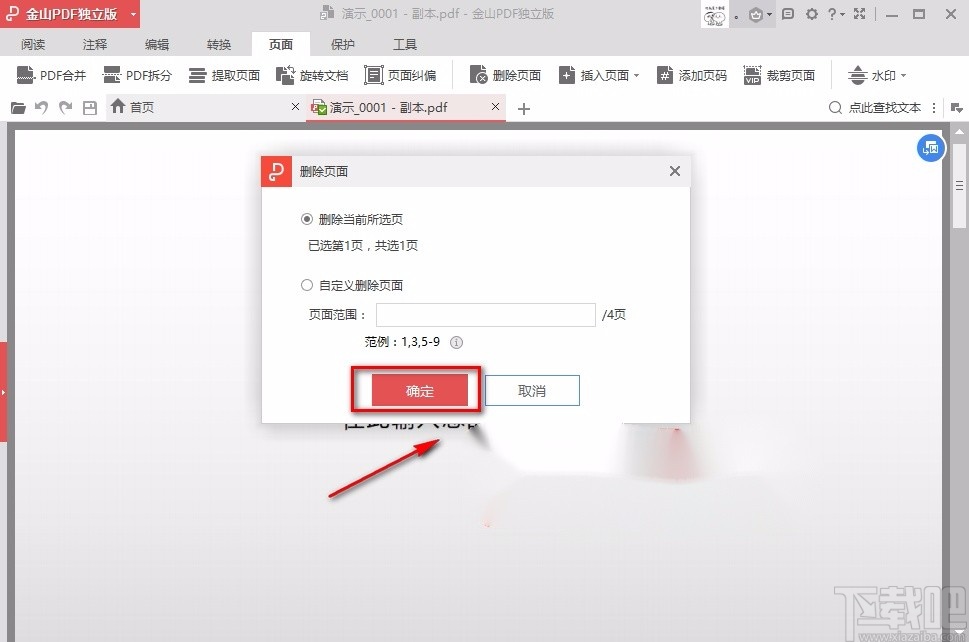The width and height of the screenshot is (969, 642).
Task: Click the 提取页面 extract pages icon
Action: pos(224,74)
